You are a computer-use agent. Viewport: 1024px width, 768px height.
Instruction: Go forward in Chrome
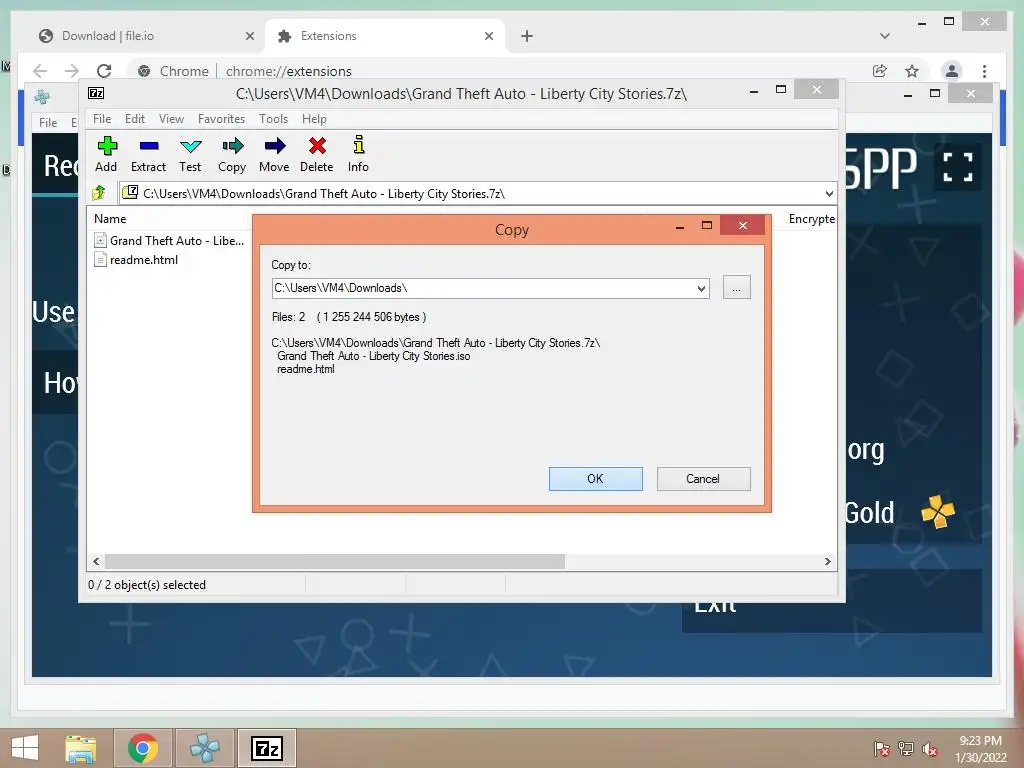pos(72,71)
